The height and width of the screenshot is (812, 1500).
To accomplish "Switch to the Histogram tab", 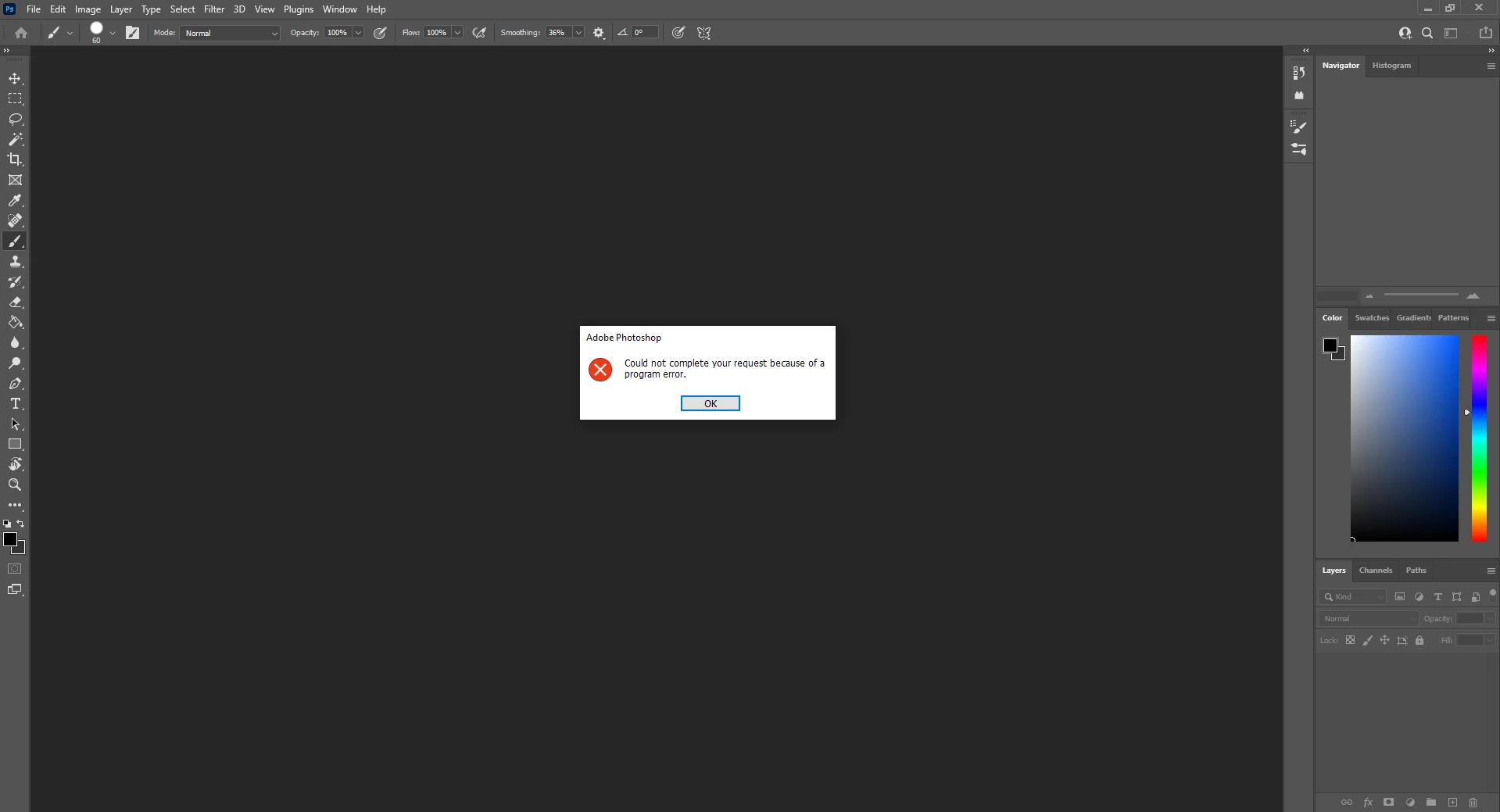I will (1391, 66).
